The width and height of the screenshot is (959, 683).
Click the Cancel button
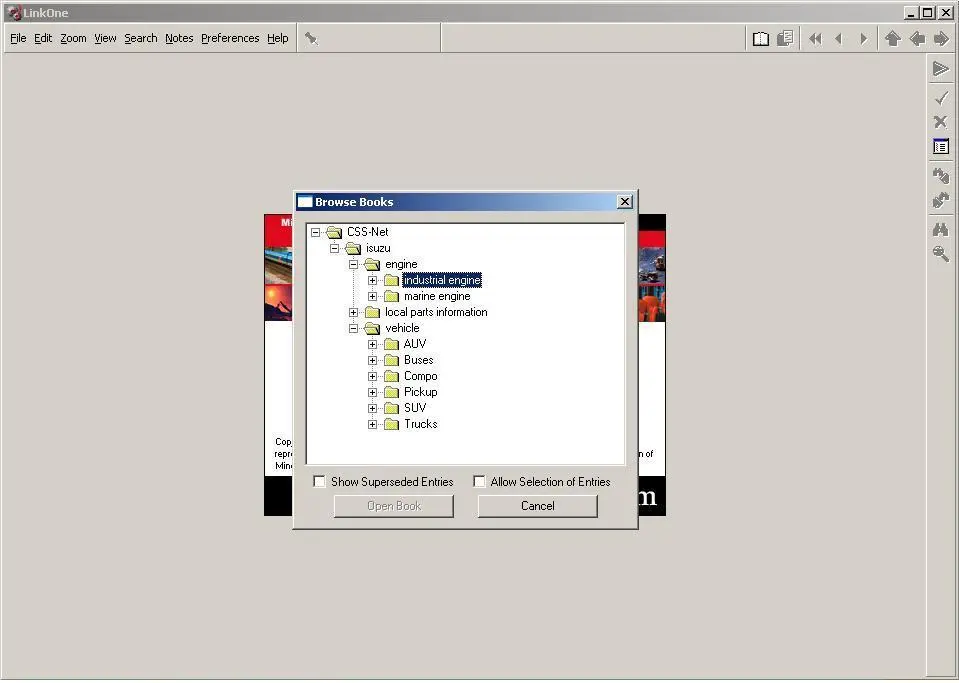pyautogui.click(x=538, y=506)
